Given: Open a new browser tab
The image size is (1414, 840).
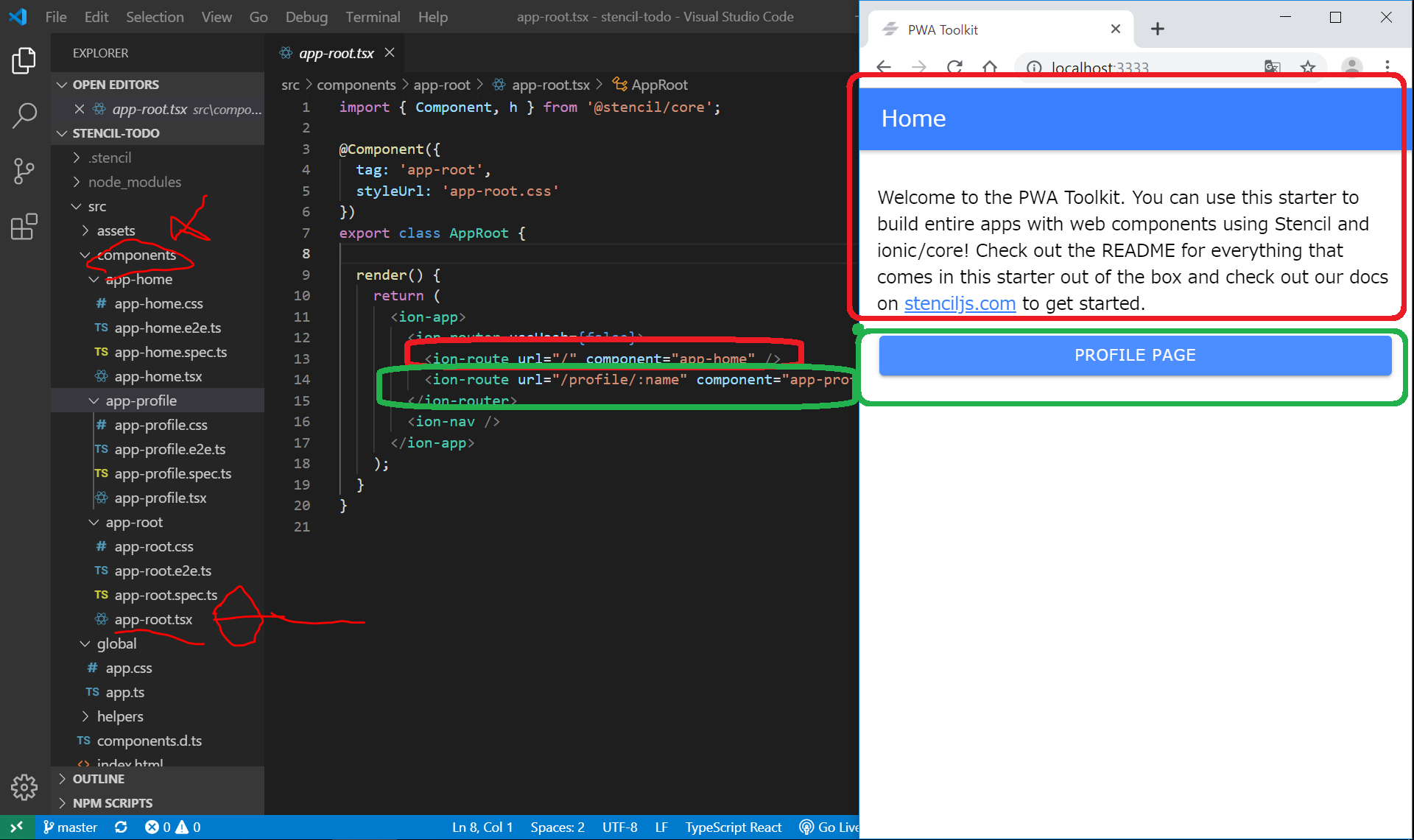Looking at the screenshot, I should coord(1158,29).
